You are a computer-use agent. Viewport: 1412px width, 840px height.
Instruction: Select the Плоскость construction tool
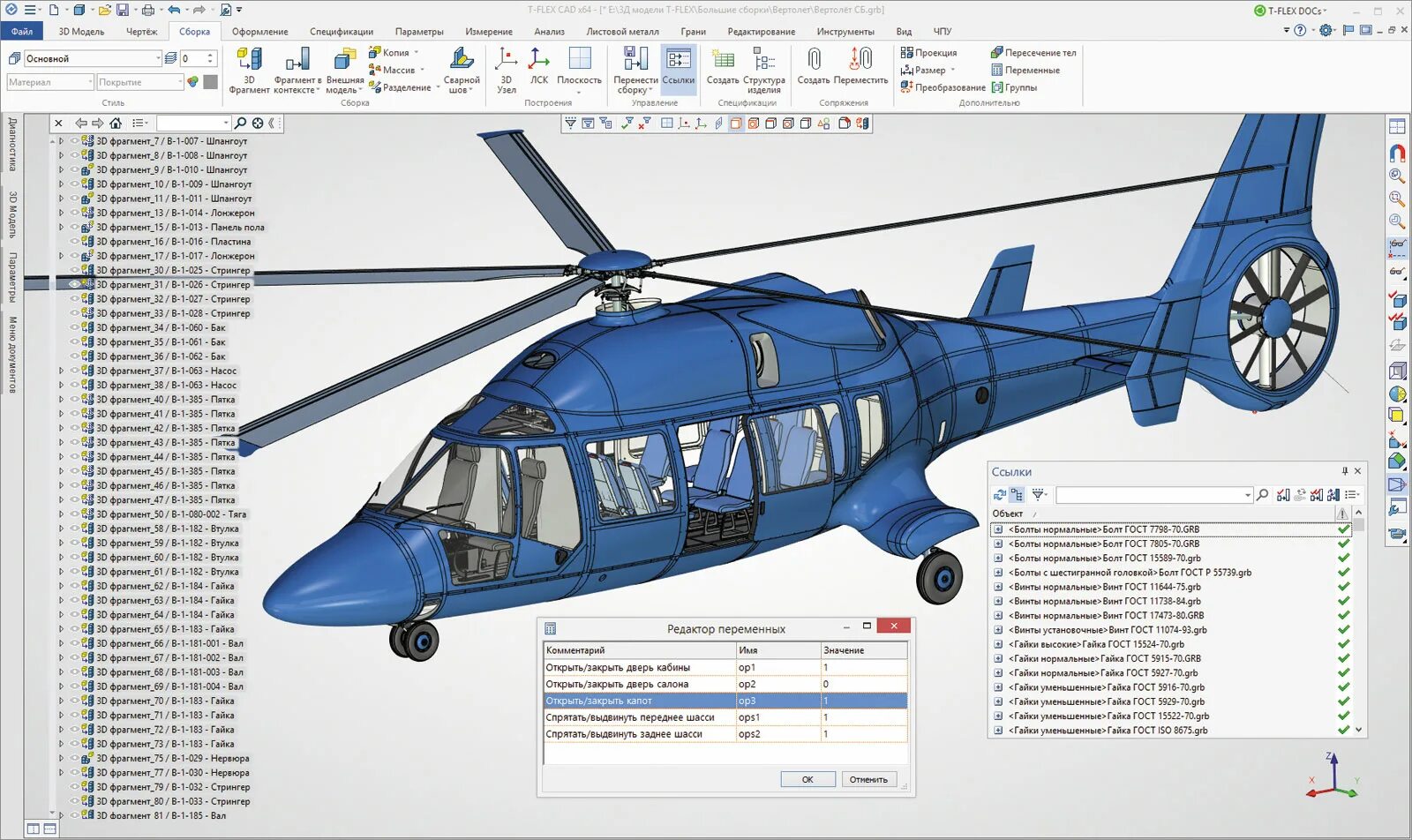click(x=579, y=70)
